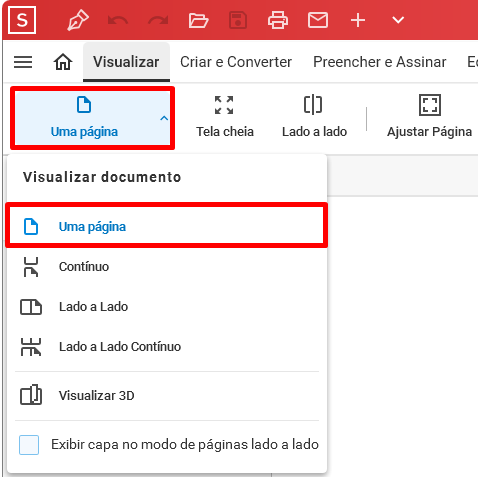This screenshot has width=478, height=477.
Task: Go to the Home screen
Action: (63, 62)
